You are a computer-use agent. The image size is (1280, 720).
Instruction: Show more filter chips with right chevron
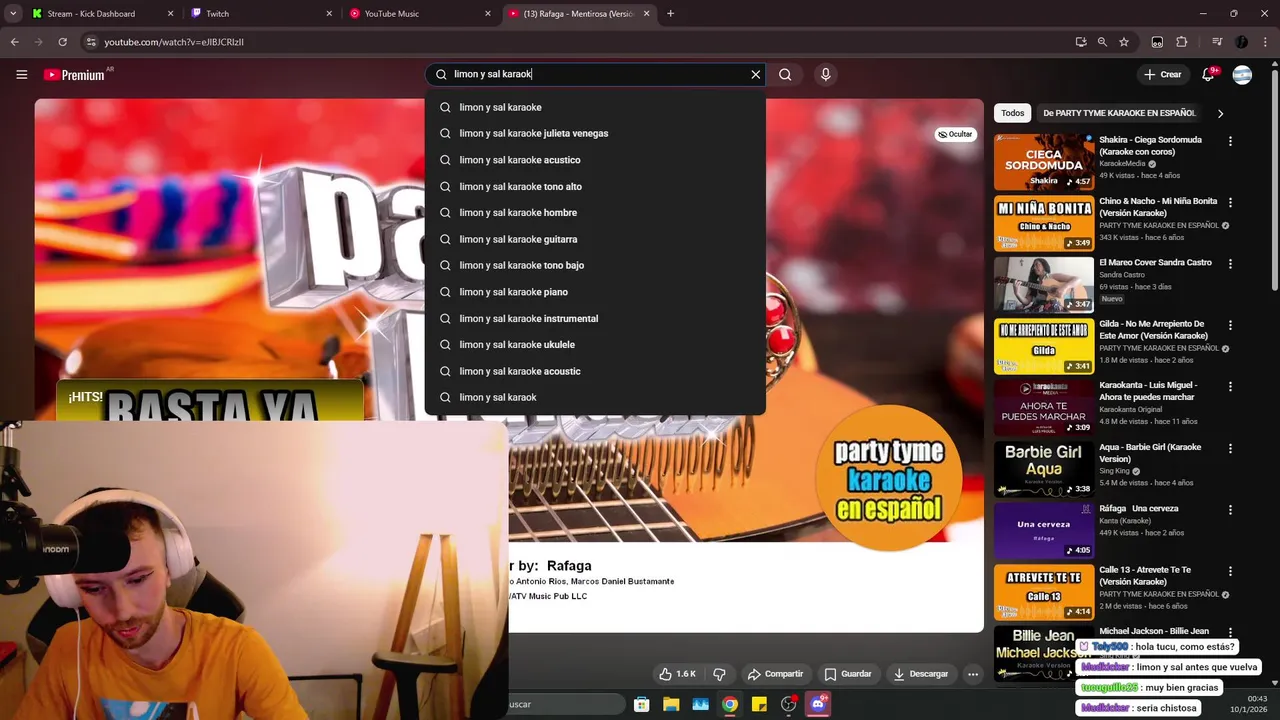point(1220,113)
